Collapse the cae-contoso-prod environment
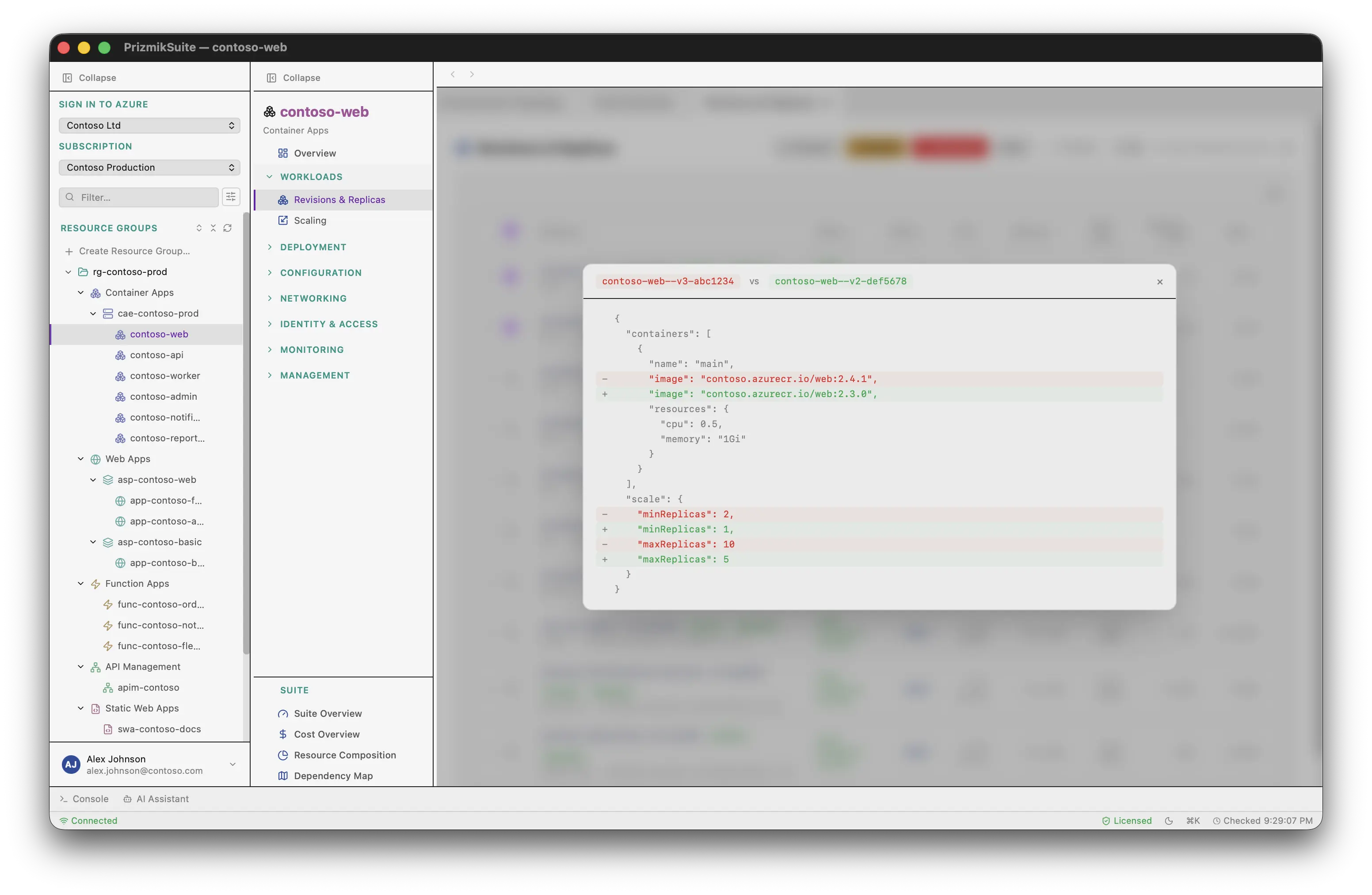This screenshot has height=895, width=1372. tap(93, 313)
